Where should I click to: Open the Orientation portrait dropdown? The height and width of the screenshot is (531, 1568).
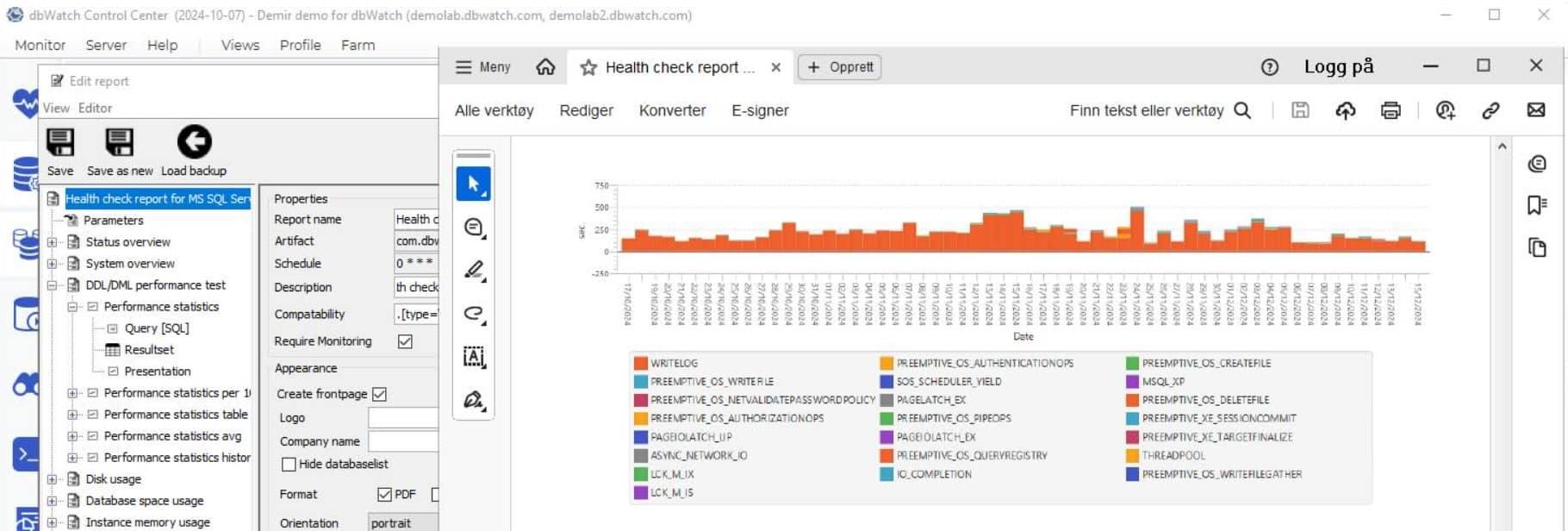click(x=403, y=523)
